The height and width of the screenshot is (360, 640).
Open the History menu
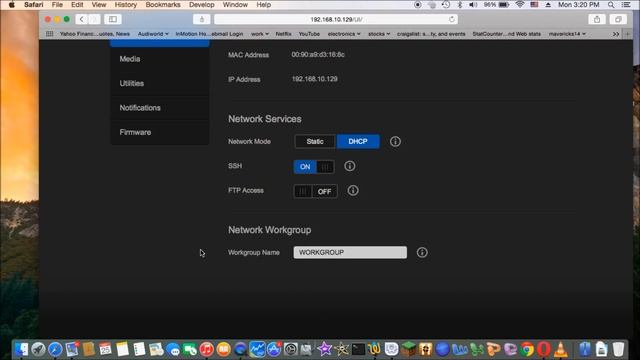(x=125, y=5)
